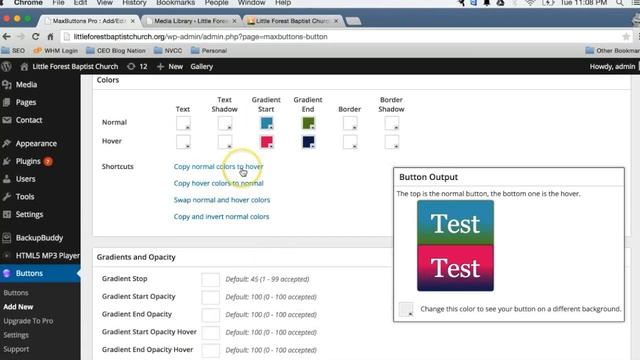Pick Hover Gradient End navy swatch

308,142
